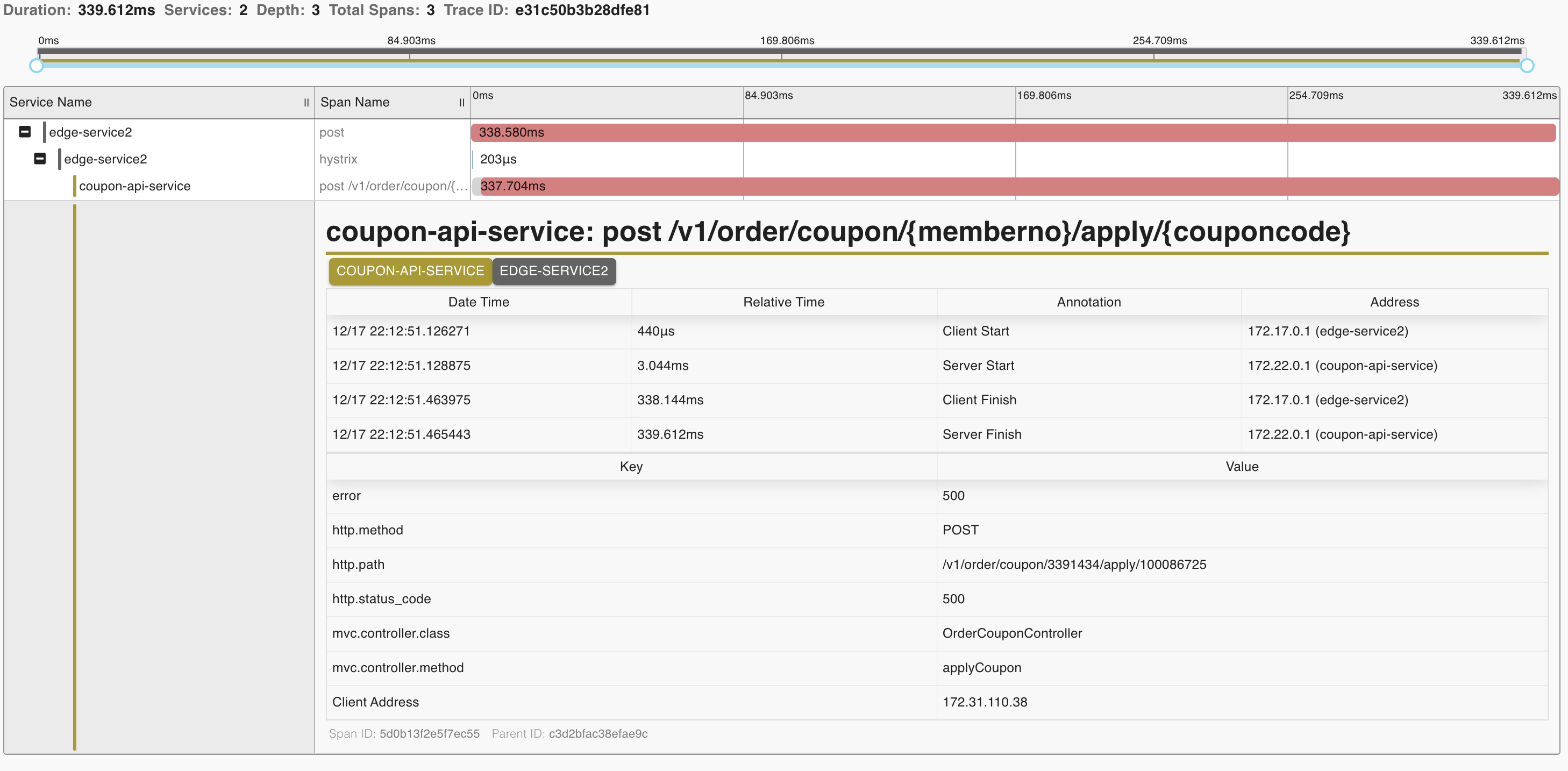Select the coupon-api-service tree row

point(134,186)
